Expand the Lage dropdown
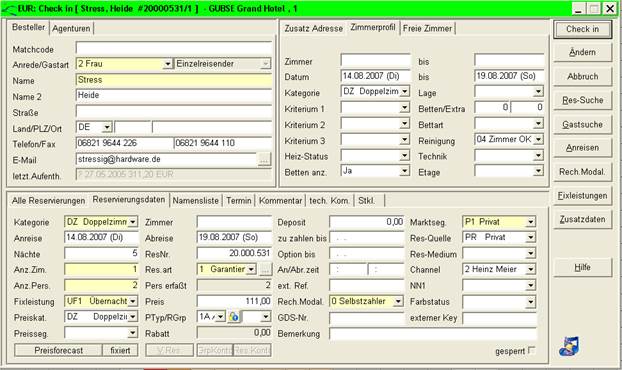Screen dimensions: 622x370 [538, 92]
